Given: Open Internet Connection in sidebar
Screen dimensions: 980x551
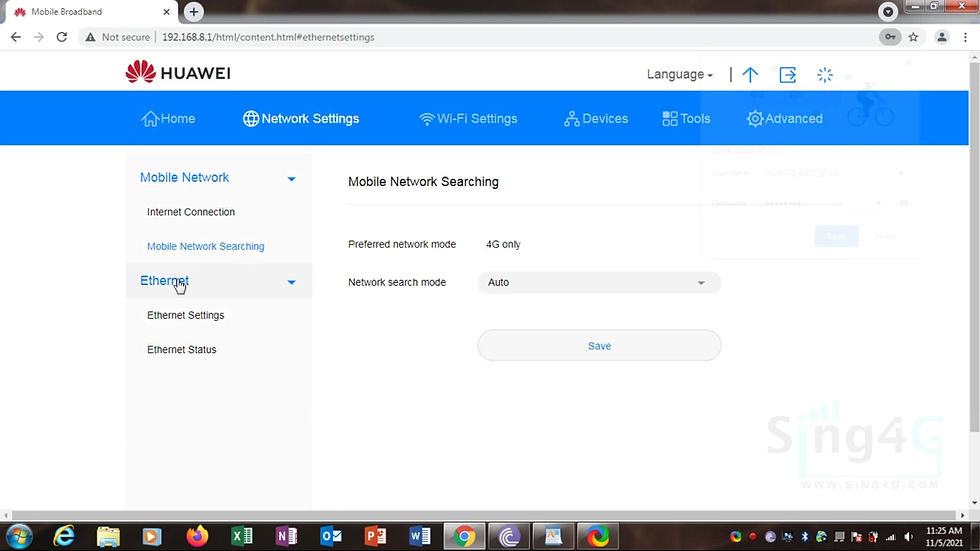Looking at the screenshot, I should point(191,212).
